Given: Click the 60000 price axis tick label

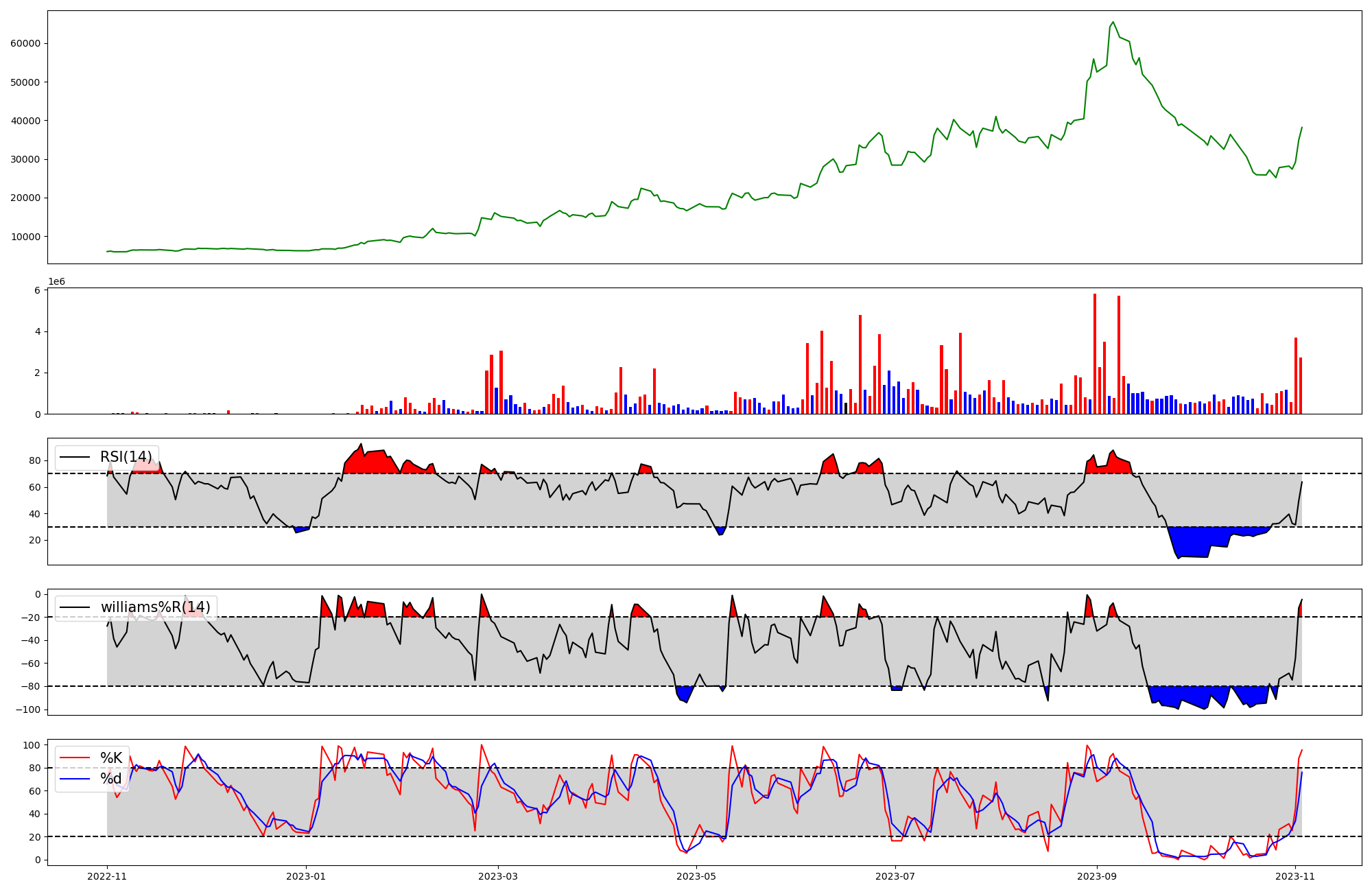Looking at the screenshot, I should 25,43.
